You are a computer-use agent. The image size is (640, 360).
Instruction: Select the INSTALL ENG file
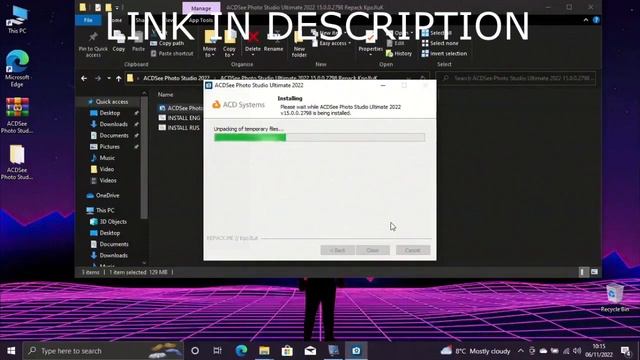click(180, 118)
